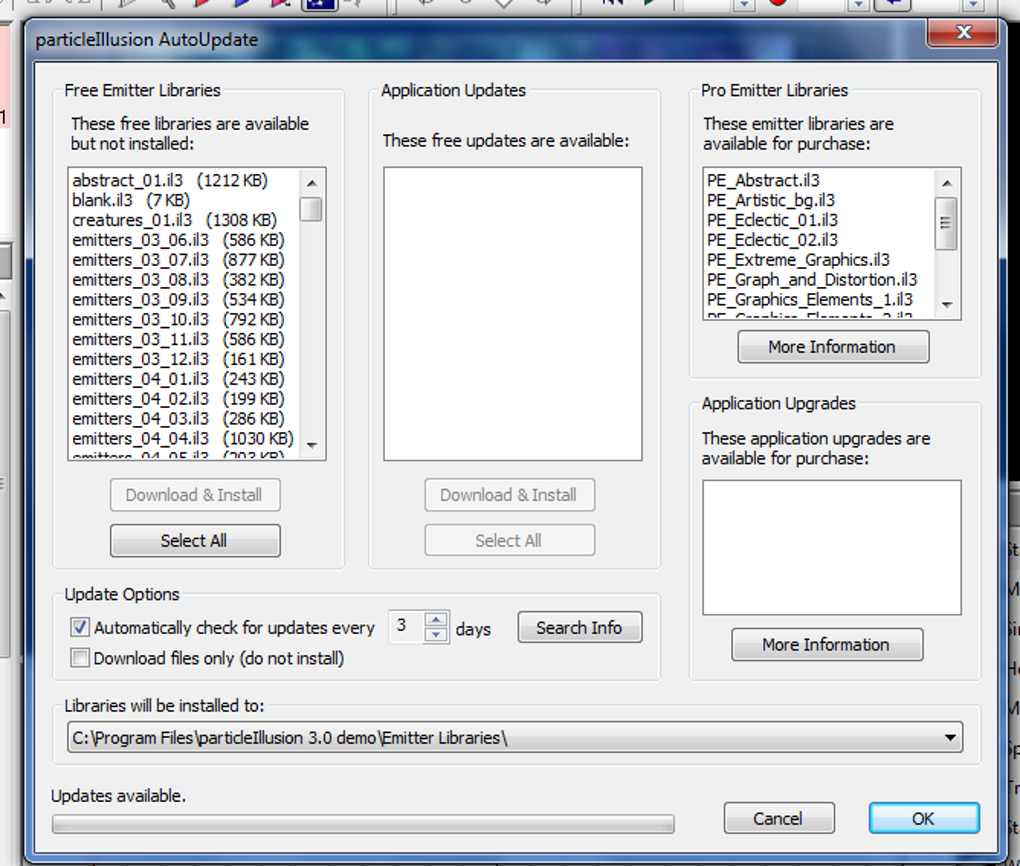
Task: Select PE_Graphics_Elements_1.il3 in Pro libraries
Action: [810, 299]
